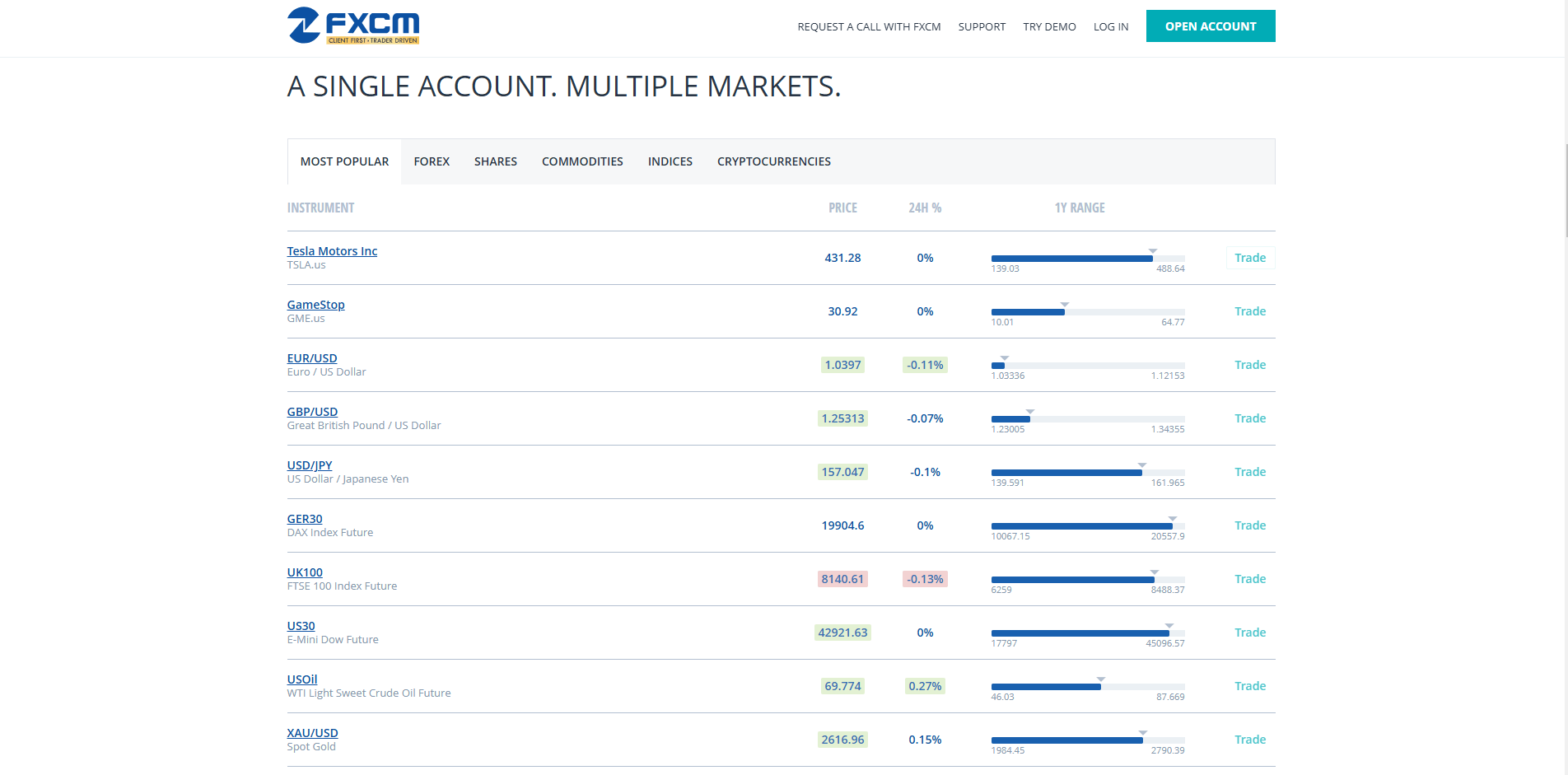Click the 1Y Range column header
The height and width of the screenshot is (775, 1568).
coord(1080,208)
